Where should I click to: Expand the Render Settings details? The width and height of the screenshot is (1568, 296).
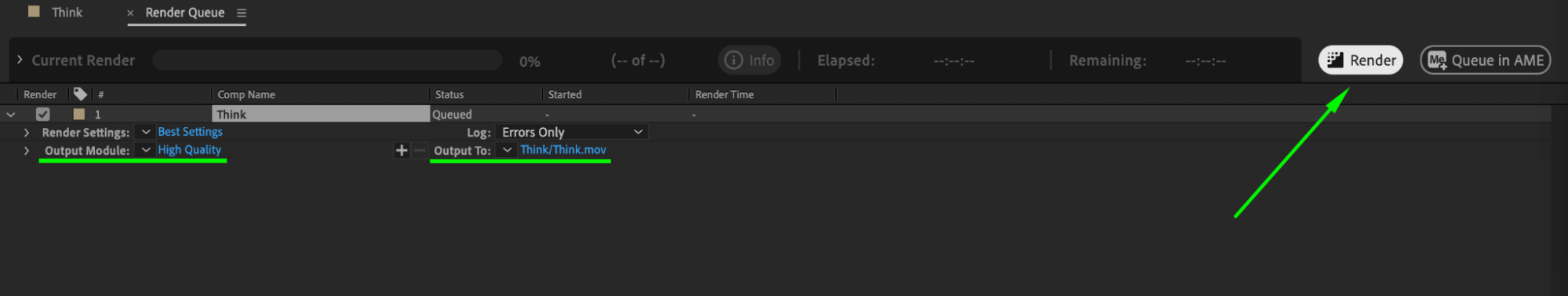27,132
